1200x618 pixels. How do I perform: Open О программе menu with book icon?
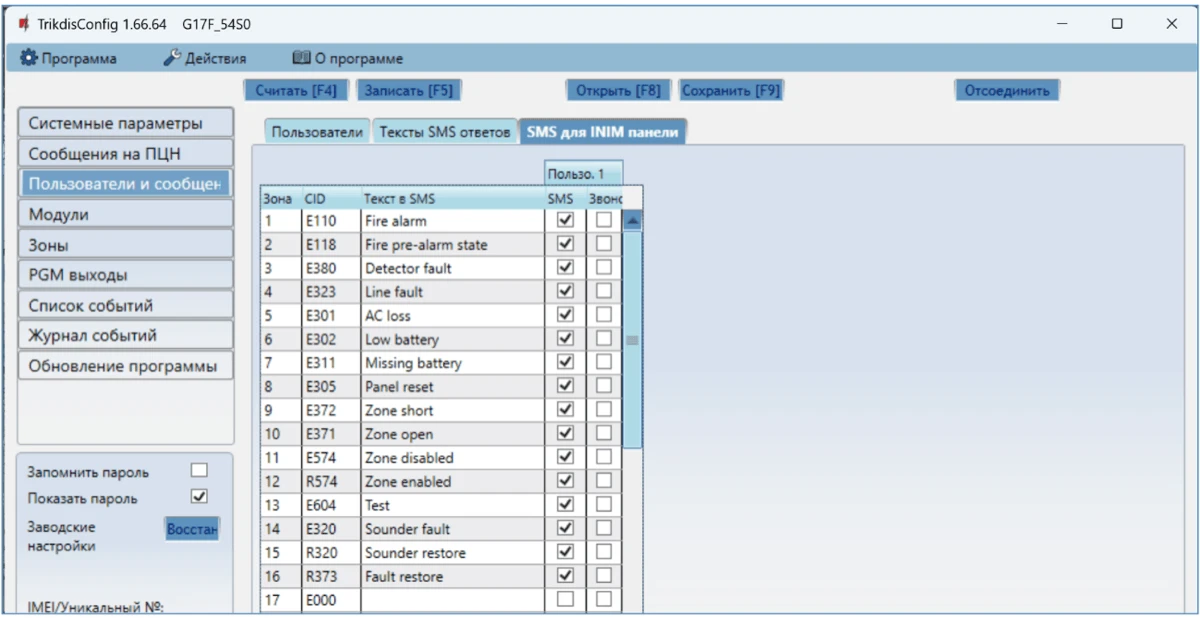tap(347, 59)
